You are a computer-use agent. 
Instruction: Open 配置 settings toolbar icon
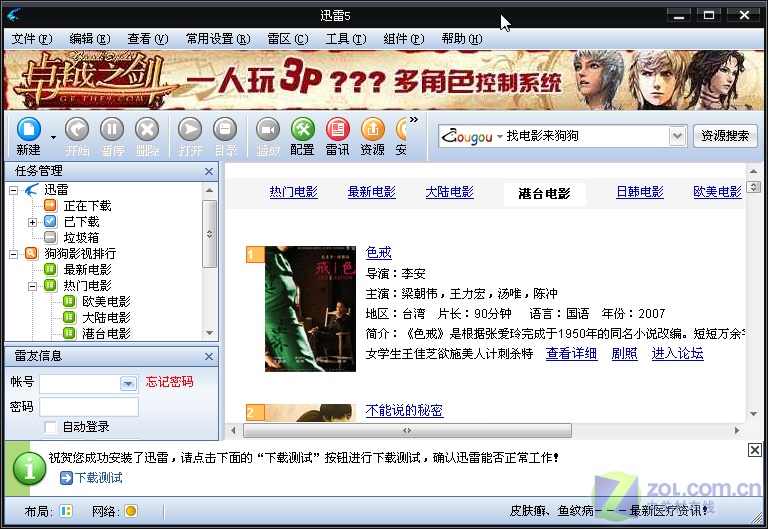(303, 130)
